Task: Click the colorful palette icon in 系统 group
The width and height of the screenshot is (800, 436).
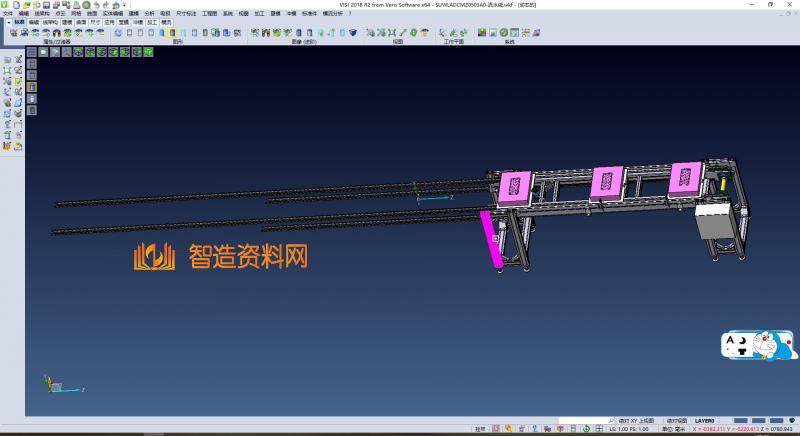Action: pos(482,32)
